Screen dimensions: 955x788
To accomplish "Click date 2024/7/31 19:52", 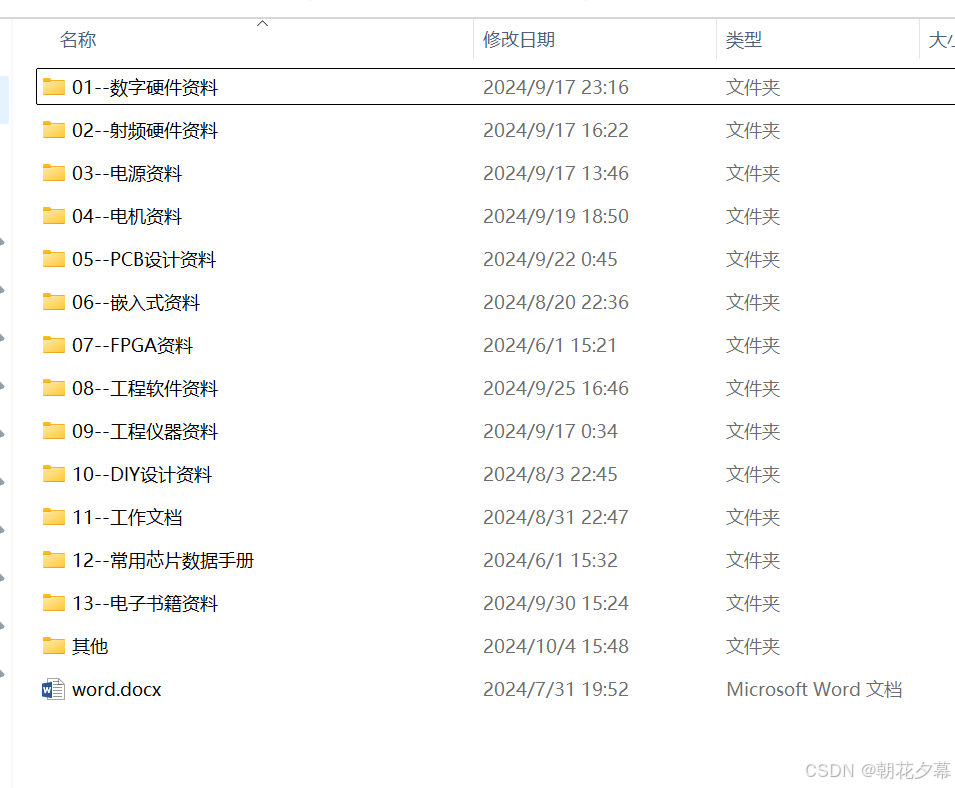I will click(x=555, y=689).
